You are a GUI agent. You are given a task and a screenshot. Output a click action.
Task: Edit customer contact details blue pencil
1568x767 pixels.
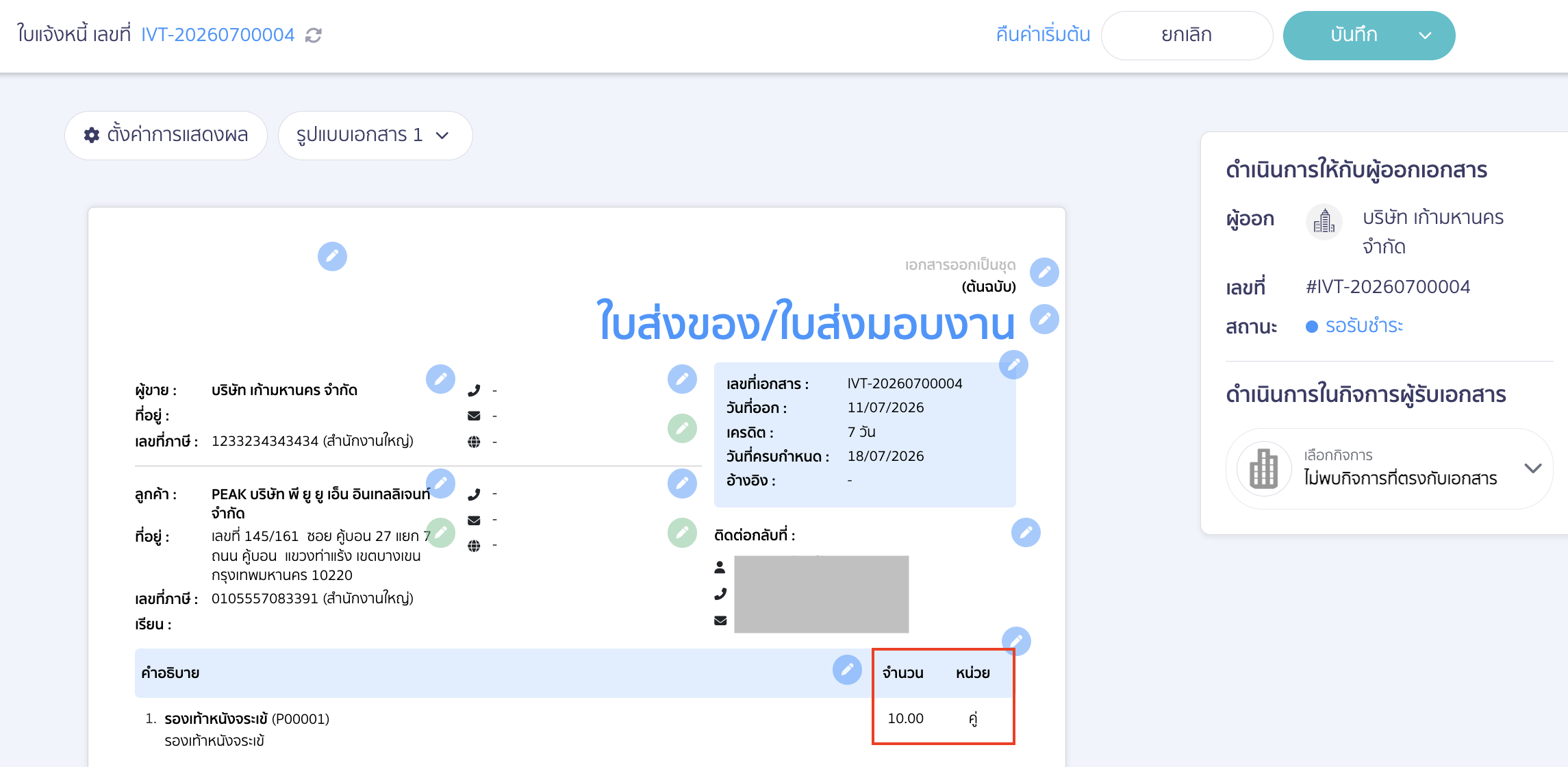[x=682, y=483]
